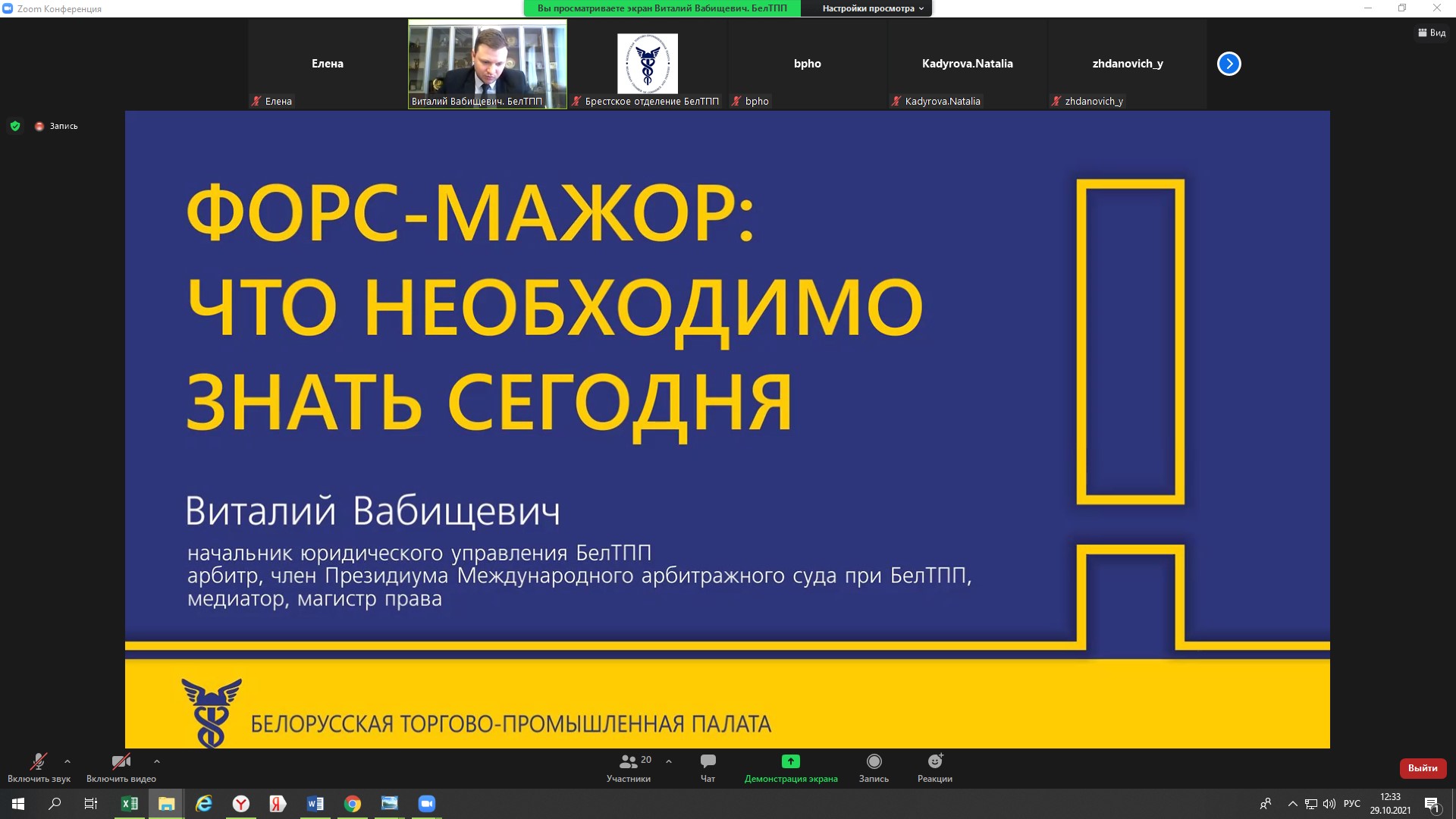Open Task View in taskbar
The image size is (1456, 819).
pyautogui.click(x=91, y=804)
